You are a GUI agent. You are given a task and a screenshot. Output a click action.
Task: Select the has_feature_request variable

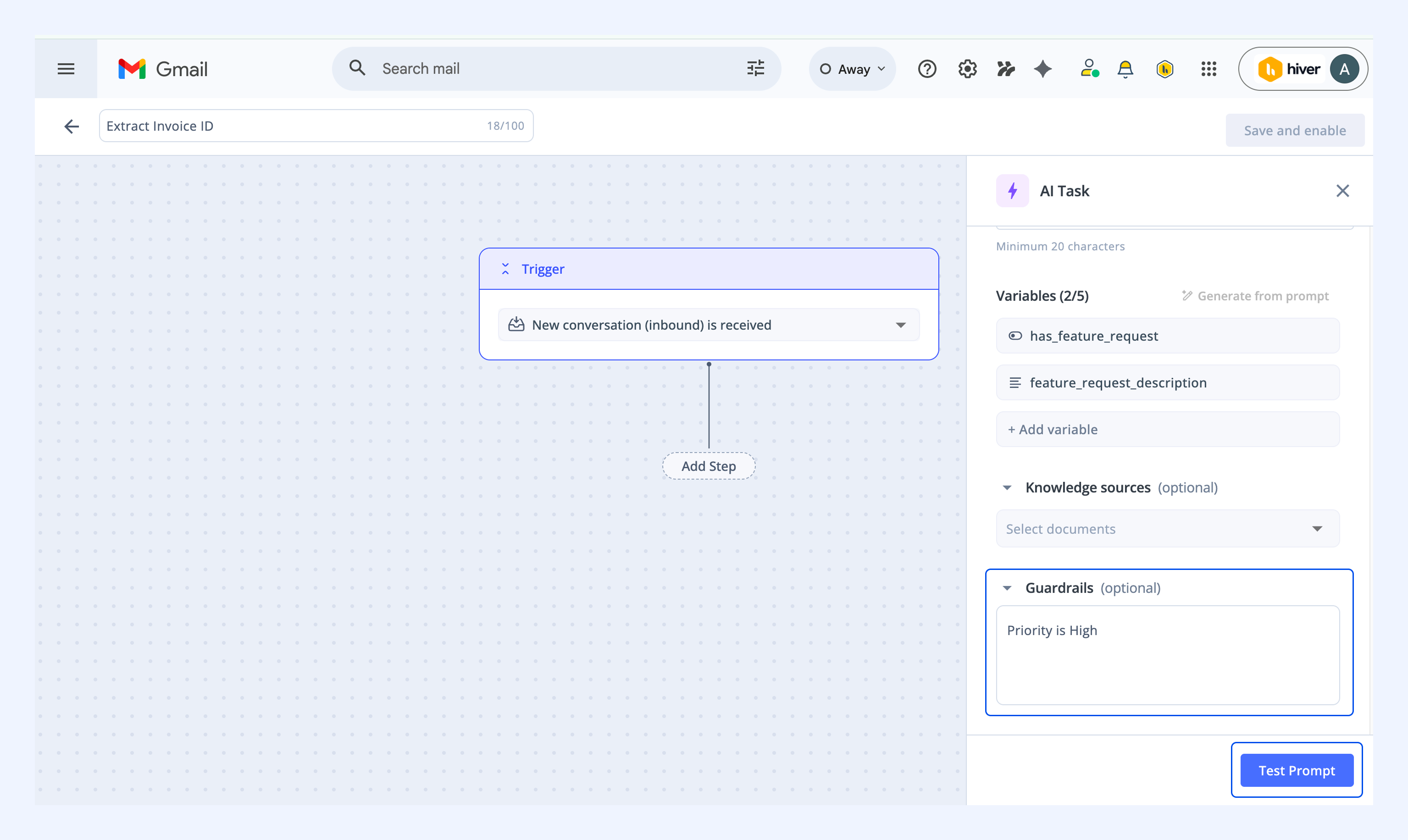coord(1167,336)
